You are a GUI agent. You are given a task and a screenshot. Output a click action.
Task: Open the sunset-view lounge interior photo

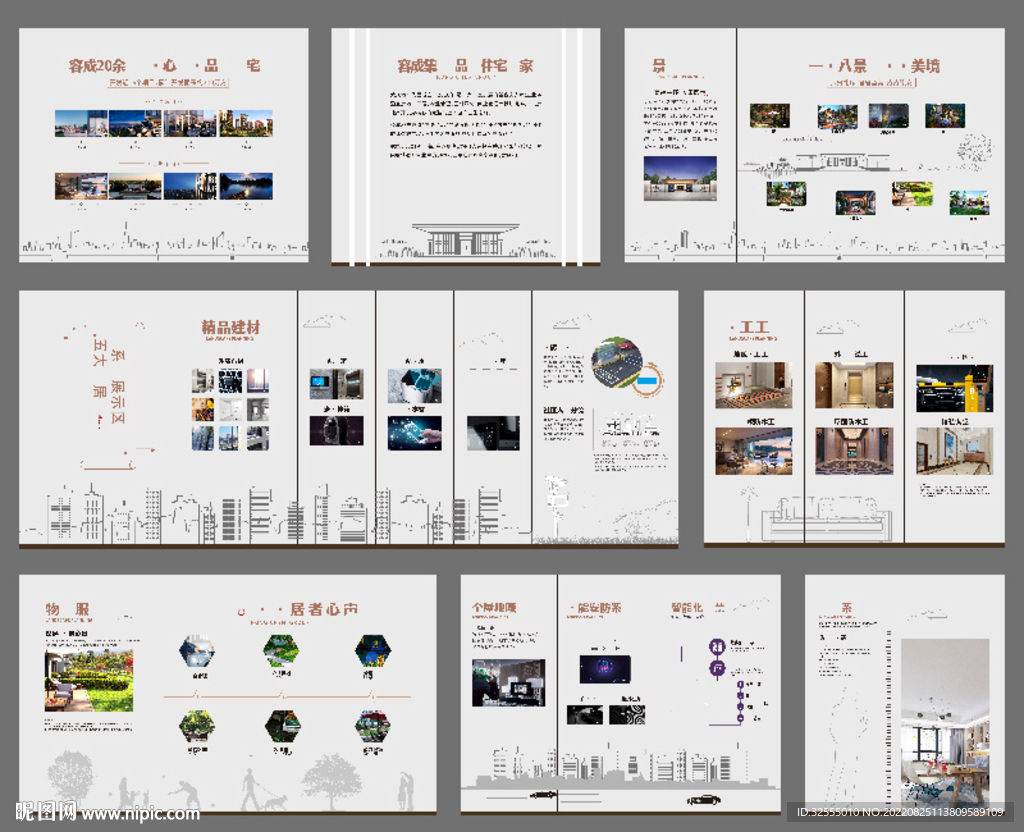754,451
